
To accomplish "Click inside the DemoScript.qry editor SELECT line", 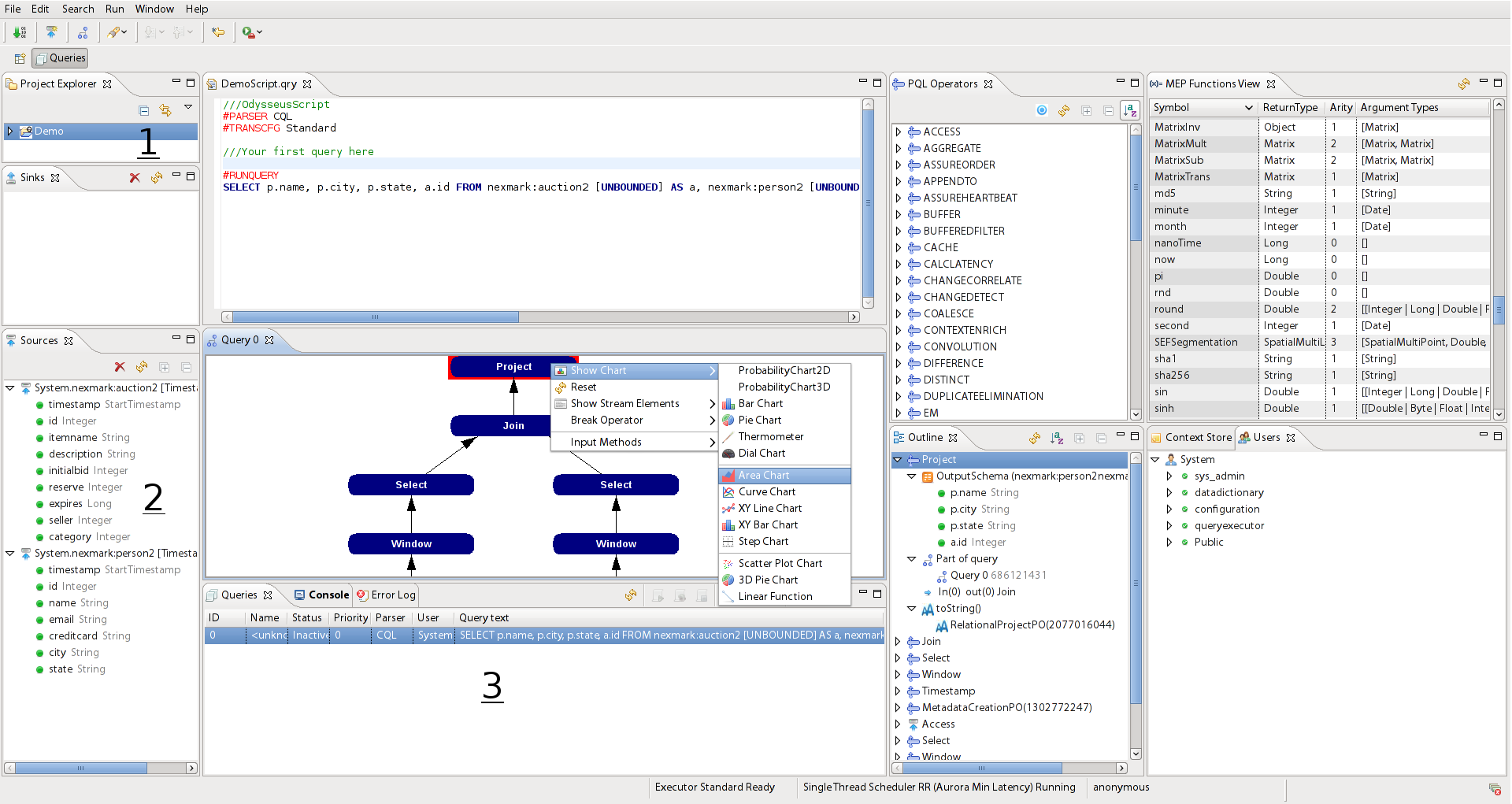I will click(x=541, y=187).
